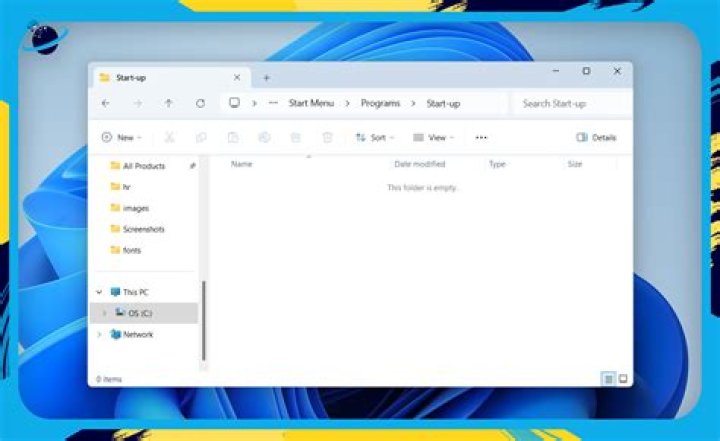Go up one folder level
The image size is (720, 441).
coord(169,103)
